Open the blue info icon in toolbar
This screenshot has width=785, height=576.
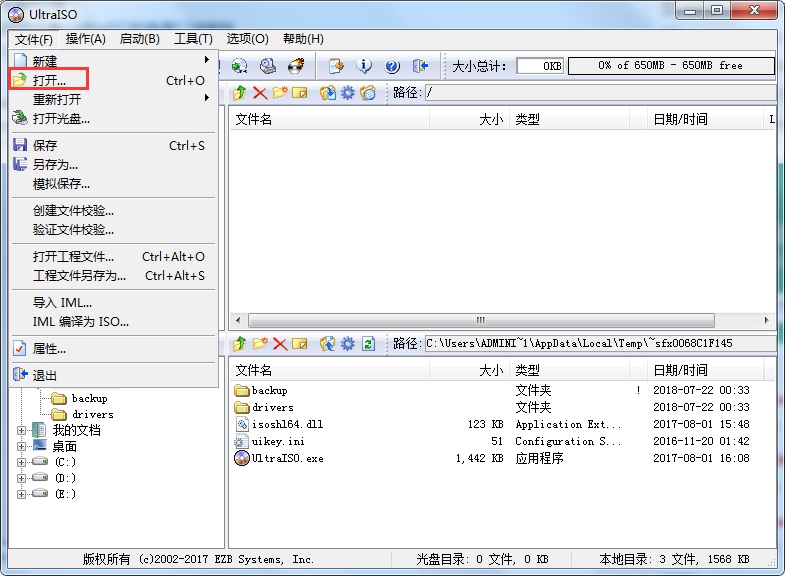point(364,66)
